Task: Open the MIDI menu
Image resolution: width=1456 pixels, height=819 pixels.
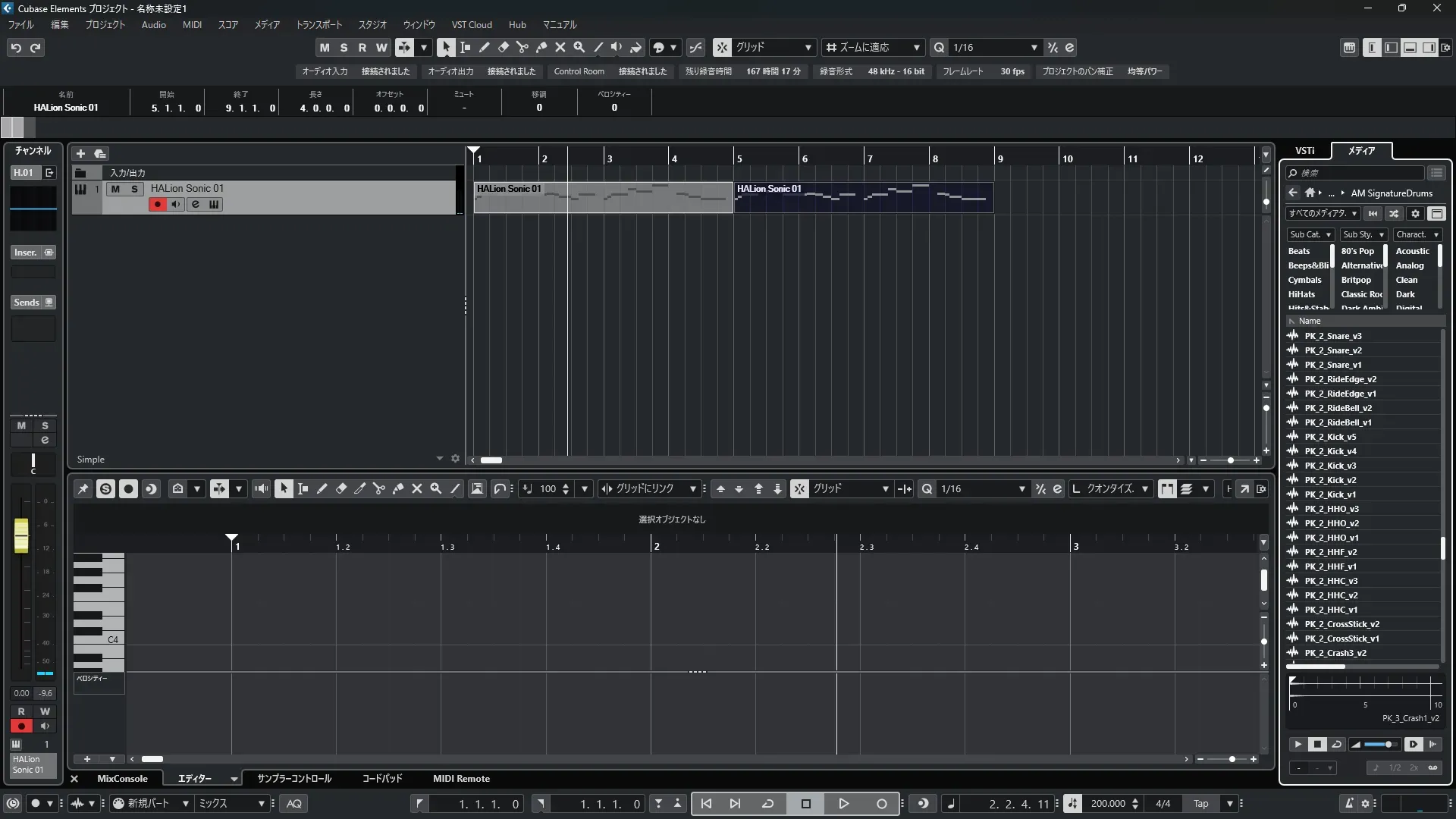Action: [192, 24]
